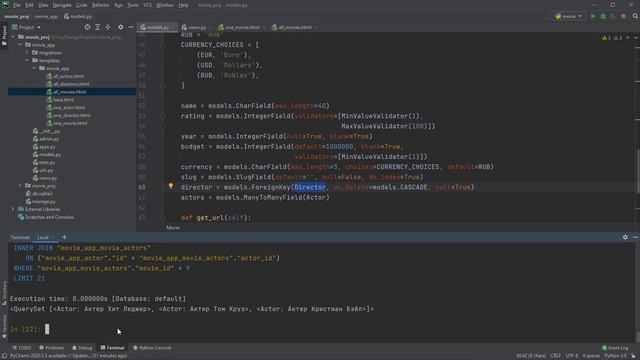Open the Run menu
Screen dimensions: 640x360
(x=118, y=5)
